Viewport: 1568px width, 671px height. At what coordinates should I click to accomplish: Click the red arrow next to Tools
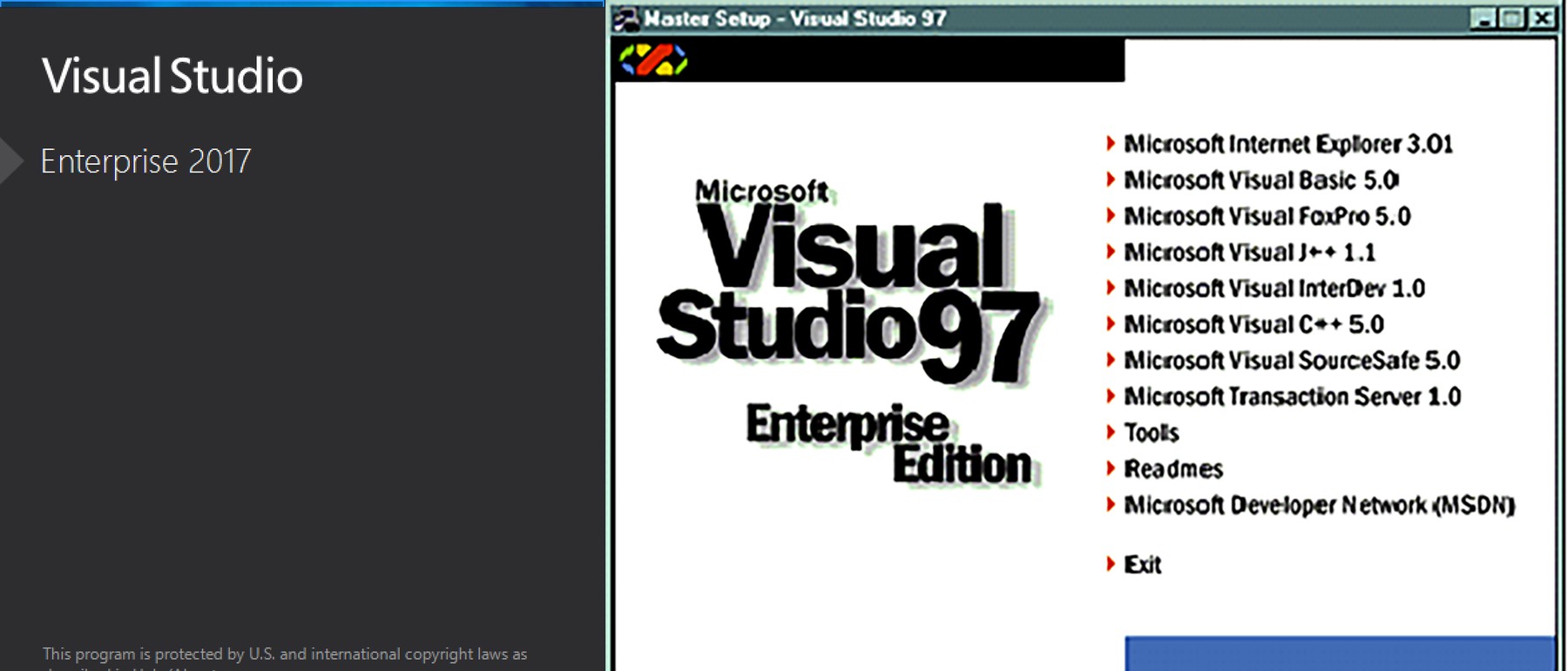click(1111, 432)
